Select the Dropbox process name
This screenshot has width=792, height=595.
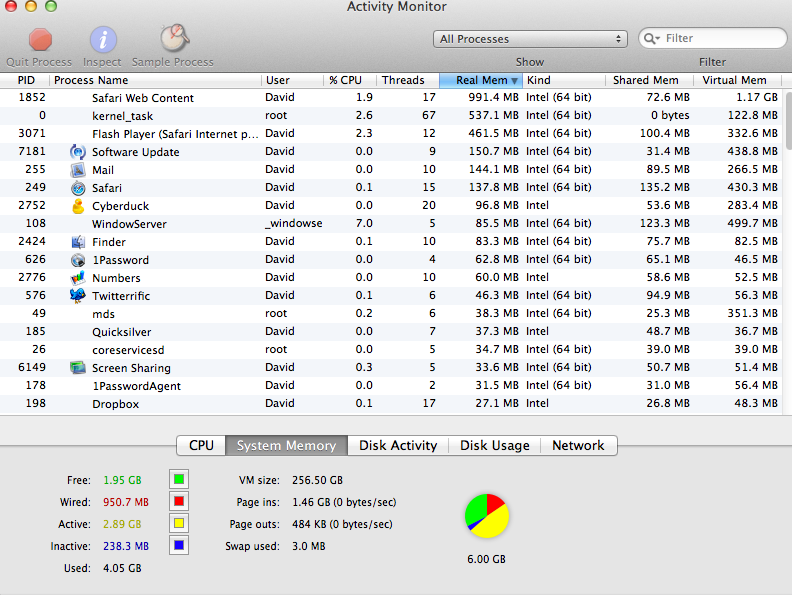[x=115, y=404]
